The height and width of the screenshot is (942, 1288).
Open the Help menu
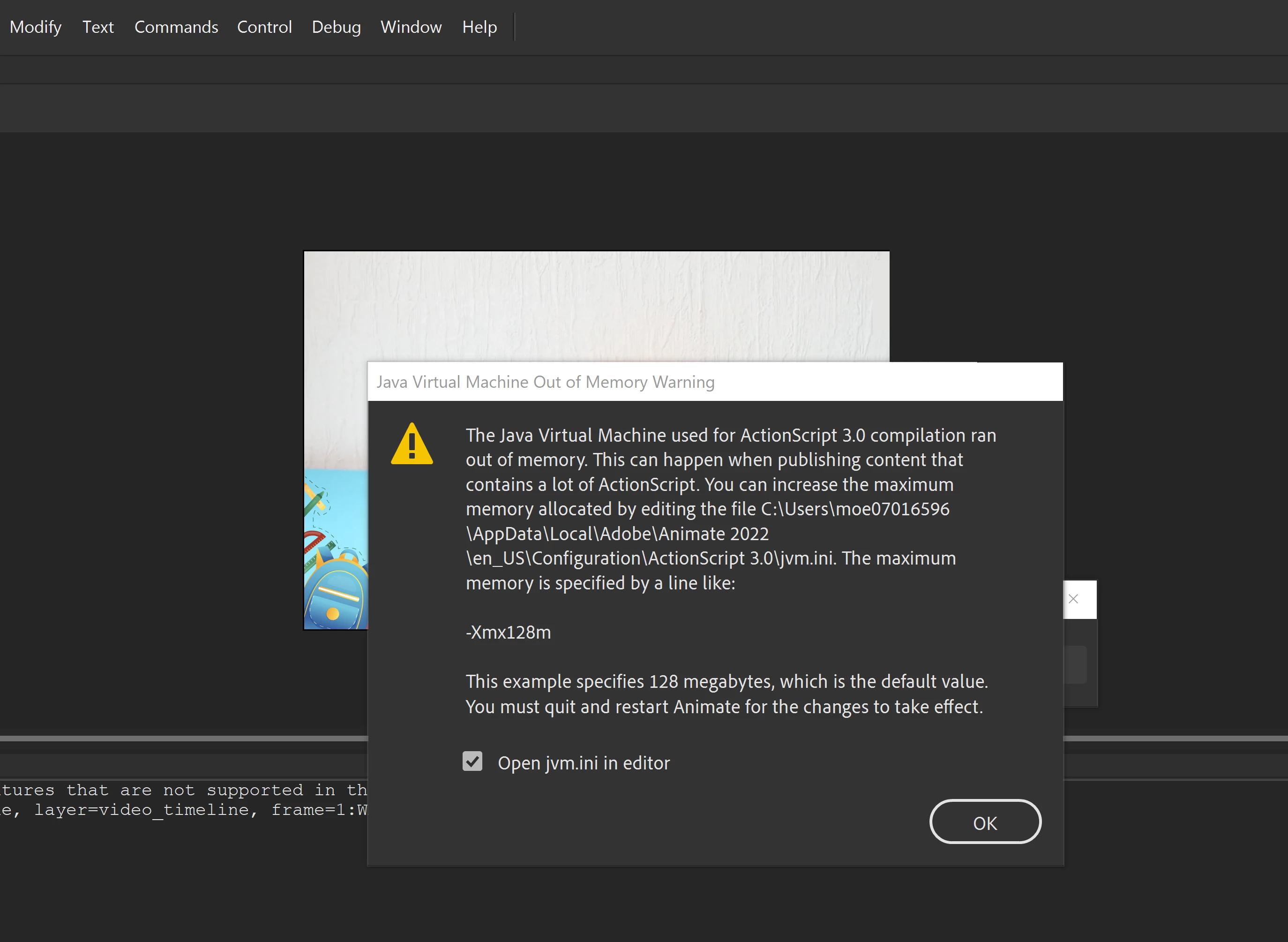click(x=479, y=27)
